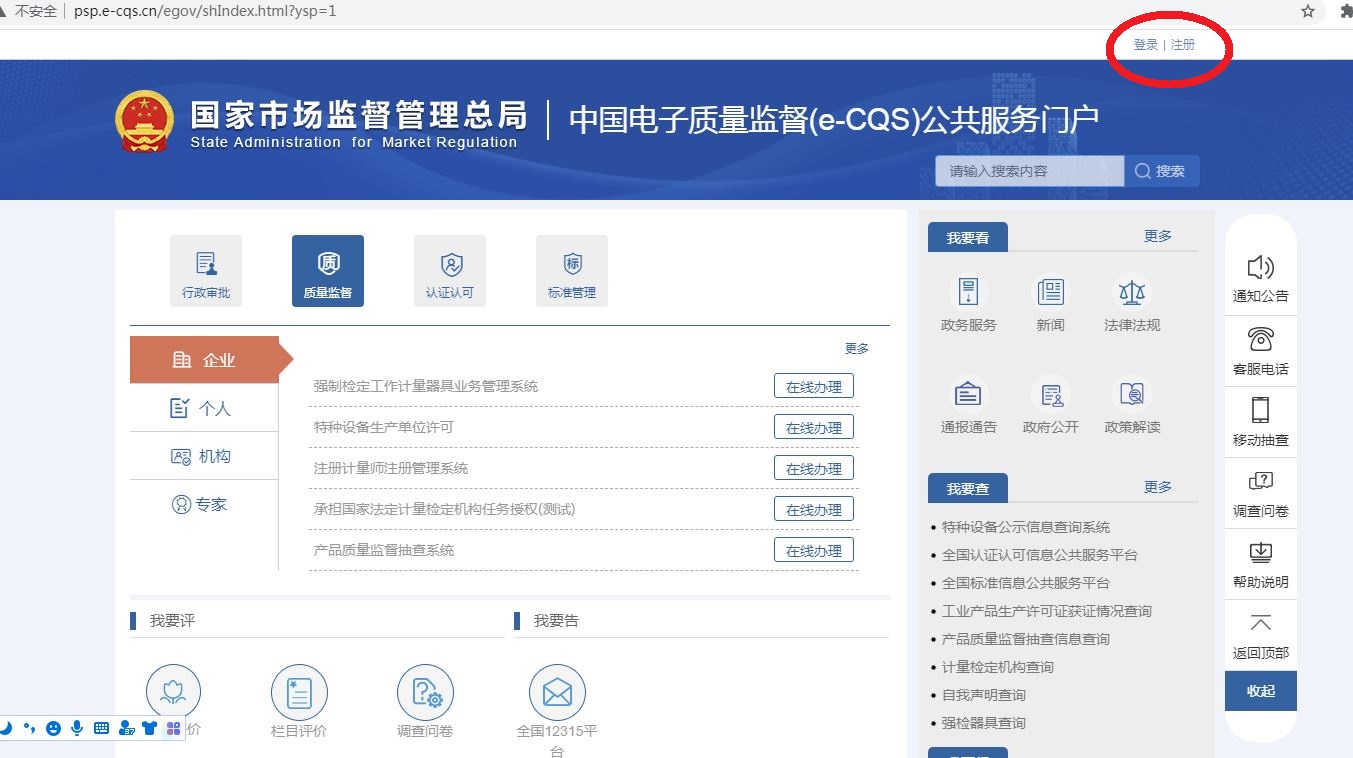Image resolution: width=1353 pixels, height=758 pixels.
Task: Open 法律法规 scales icon
Action: (x=1132, y=293)
